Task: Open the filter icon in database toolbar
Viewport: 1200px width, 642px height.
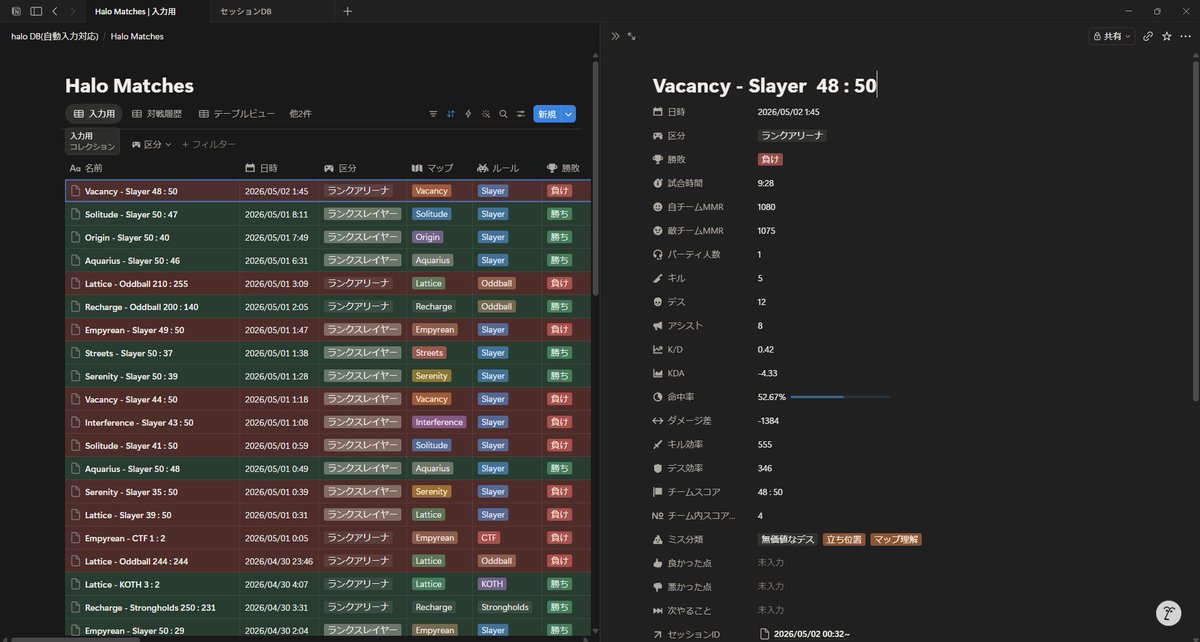Action: tap(433, 114)
